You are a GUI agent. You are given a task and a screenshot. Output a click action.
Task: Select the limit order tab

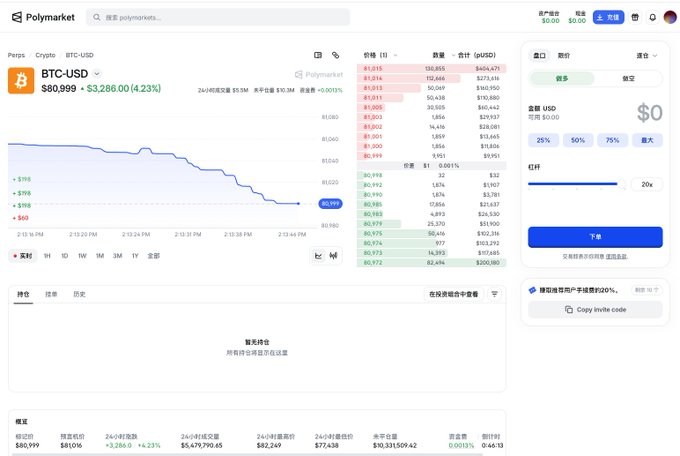coord(564,56)
